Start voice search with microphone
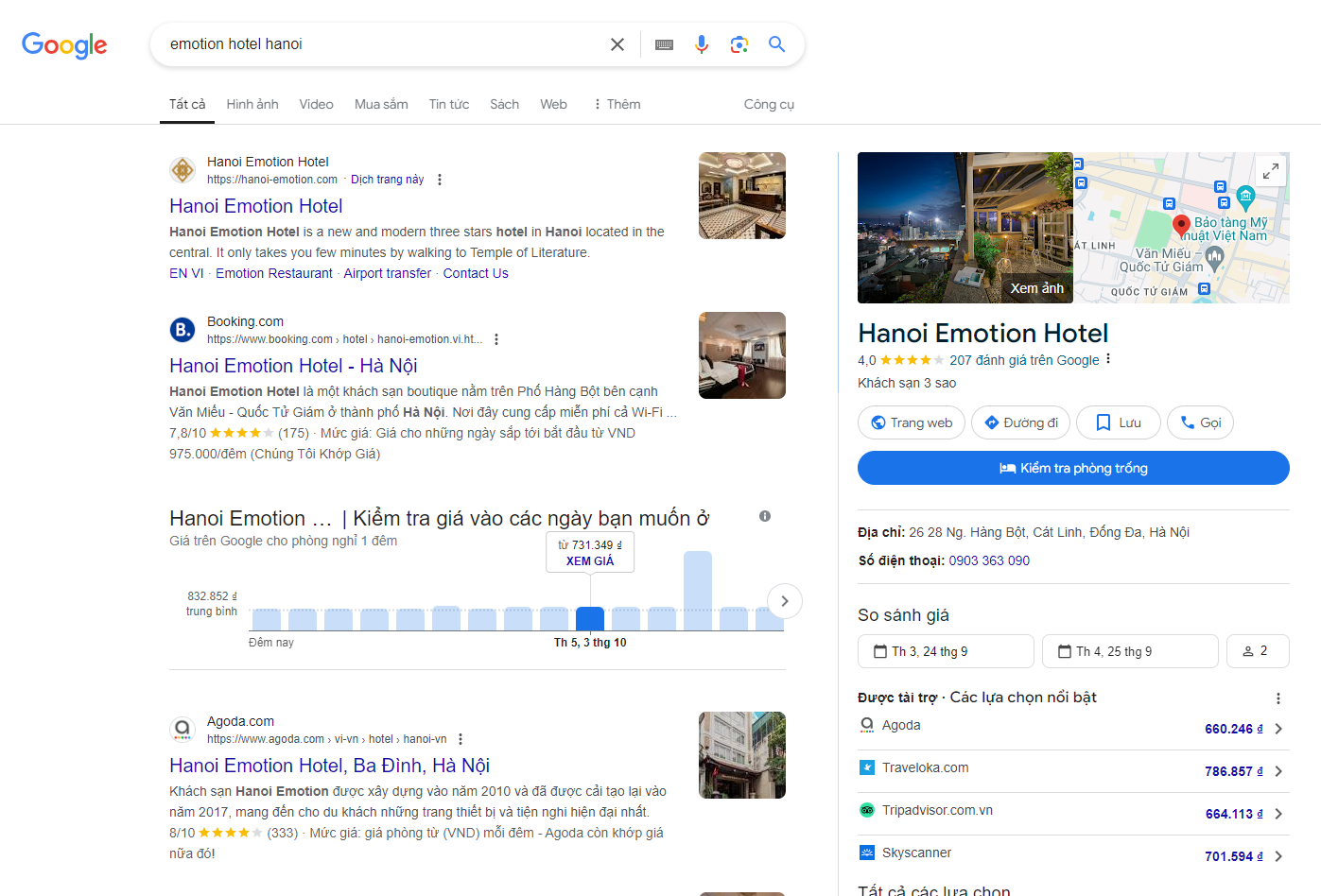Viewport: 1321px width, 896px height. pos(702,44)
